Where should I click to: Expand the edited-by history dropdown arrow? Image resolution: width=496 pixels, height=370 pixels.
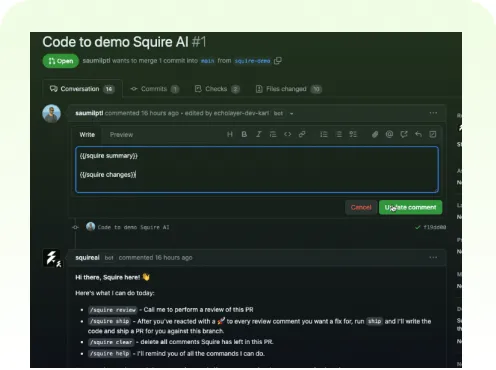tap(291, 114)
